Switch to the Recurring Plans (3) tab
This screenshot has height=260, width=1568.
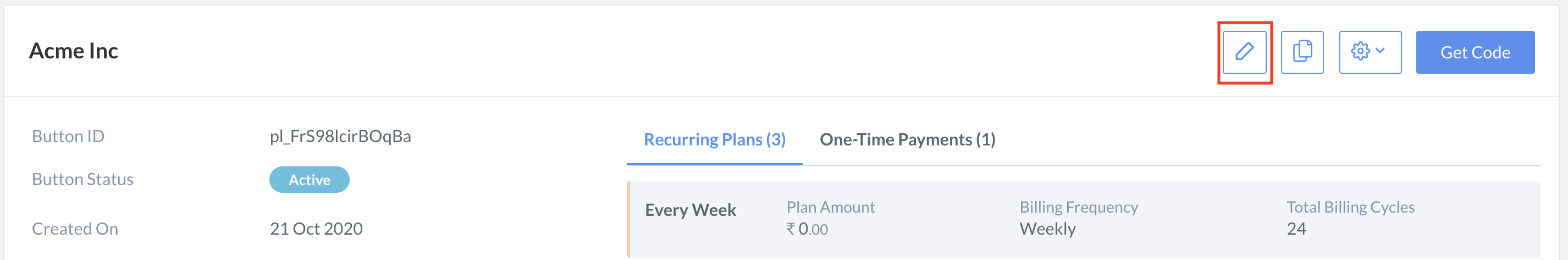pos(714,140)
